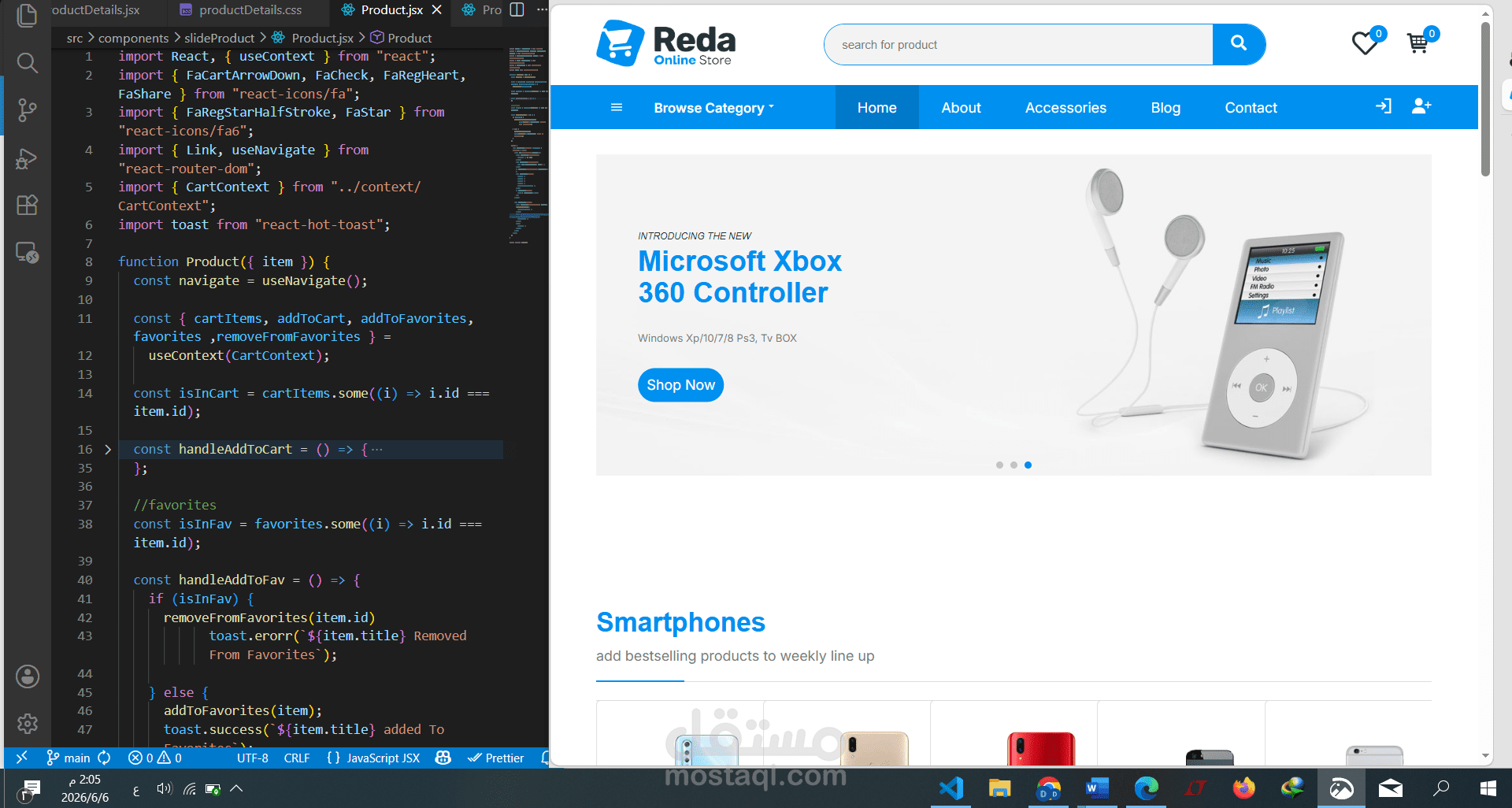Screen dimensions: 1512x808
Task: Click the split editor right icon
Action: pos(517,9)
